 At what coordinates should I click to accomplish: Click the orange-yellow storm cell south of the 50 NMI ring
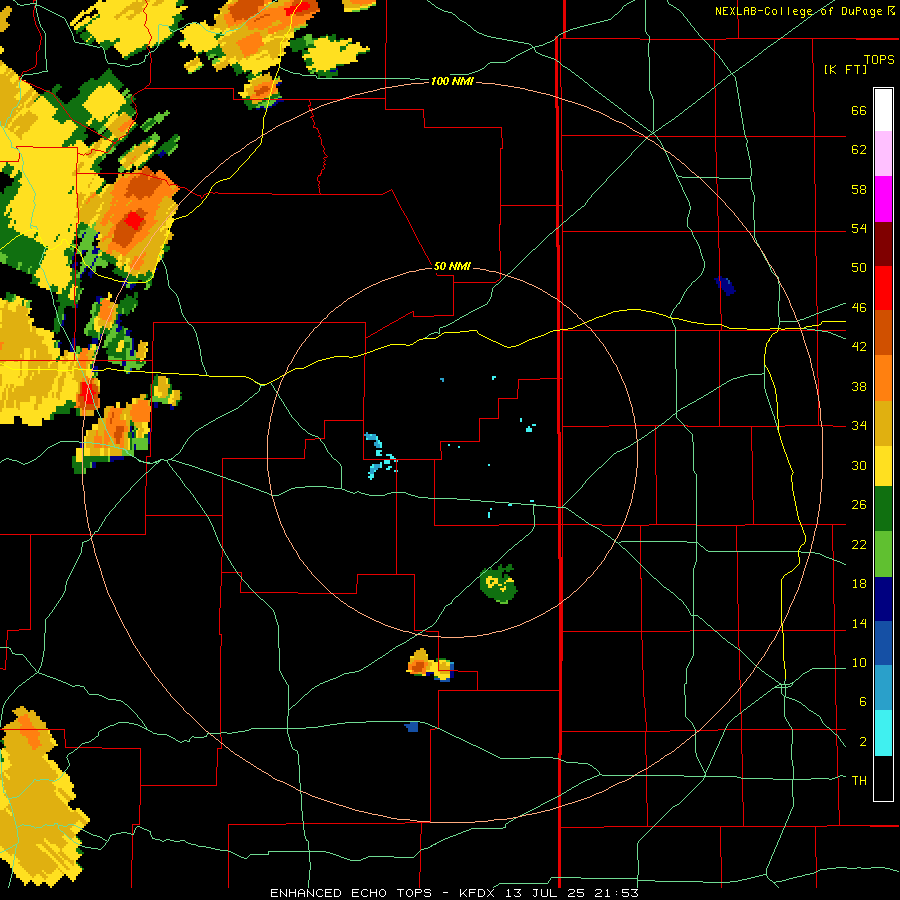[x=430, y=665]
